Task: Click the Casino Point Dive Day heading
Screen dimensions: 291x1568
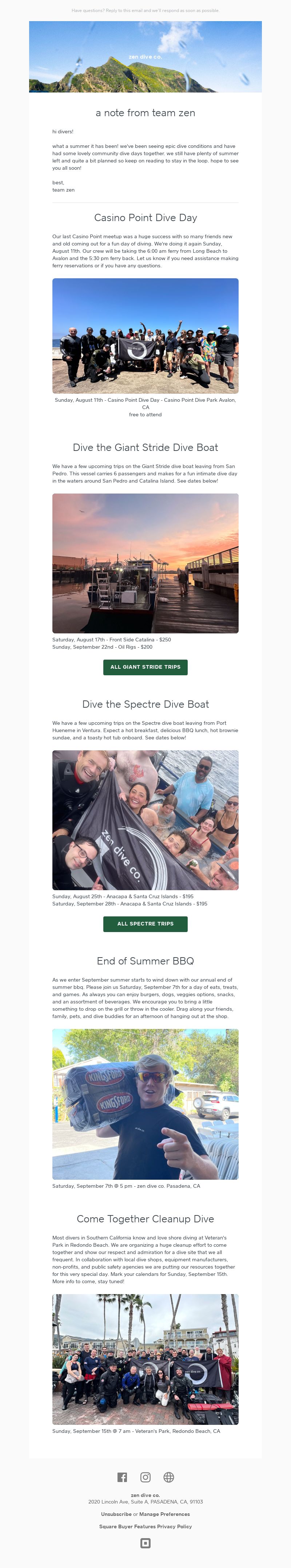Action: (x=145, y=218)
